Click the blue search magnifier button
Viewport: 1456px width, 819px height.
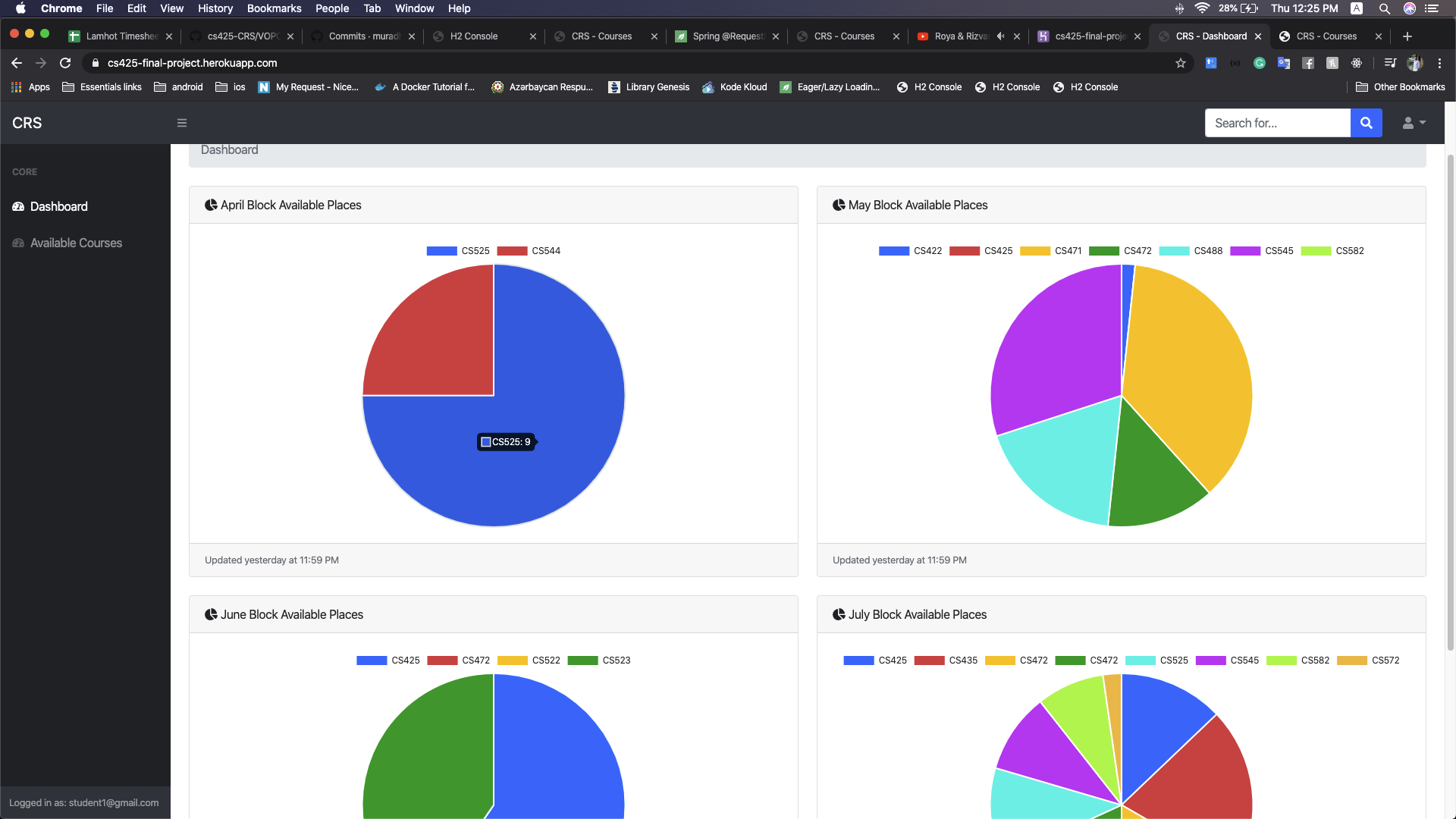tap(1366, 123)
